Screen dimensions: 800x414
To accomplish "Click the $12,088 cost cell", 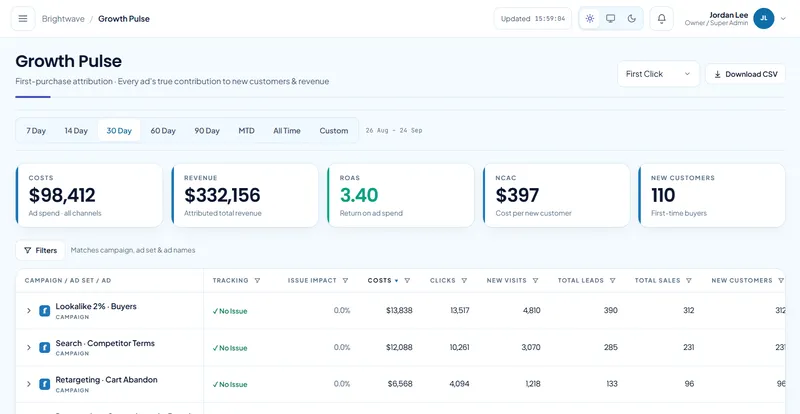I will click(x=399, y=347).
